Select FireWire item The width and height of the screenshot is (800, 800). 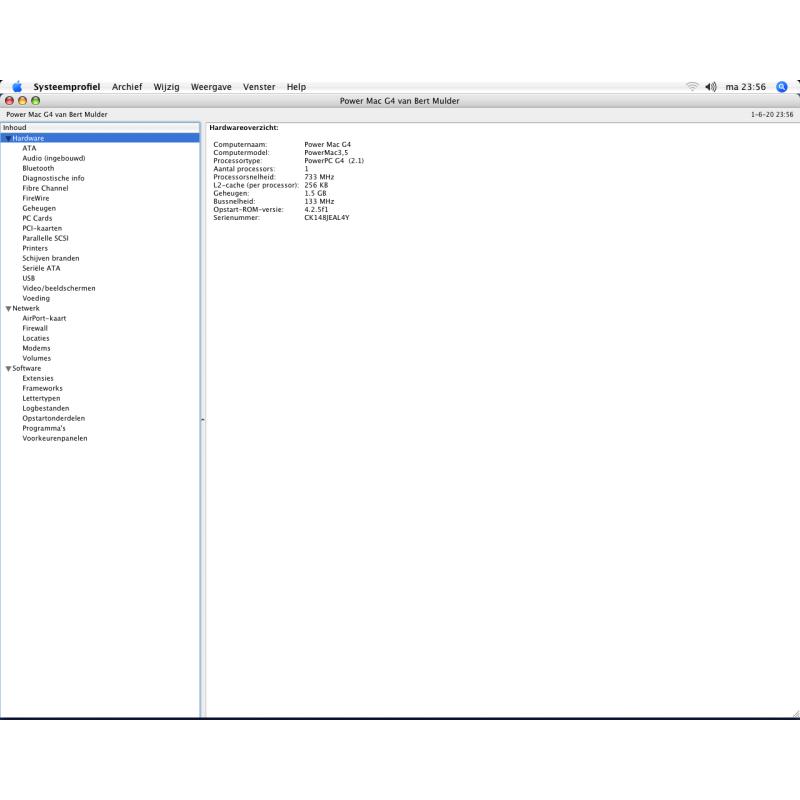[36, 198]
